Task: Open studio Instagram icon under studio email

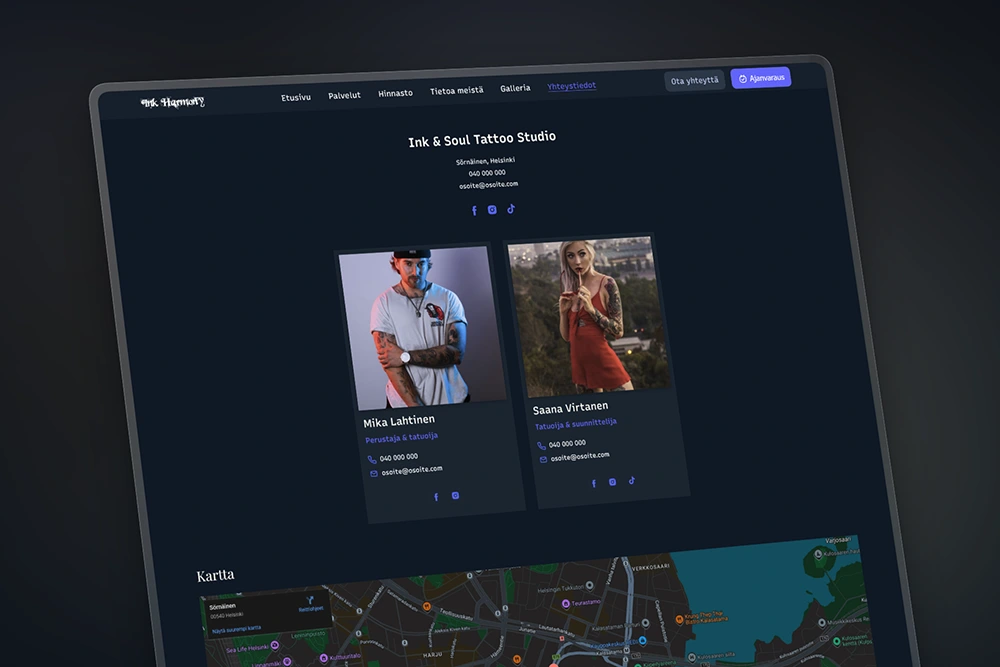Action: click(x=492, y=210)
